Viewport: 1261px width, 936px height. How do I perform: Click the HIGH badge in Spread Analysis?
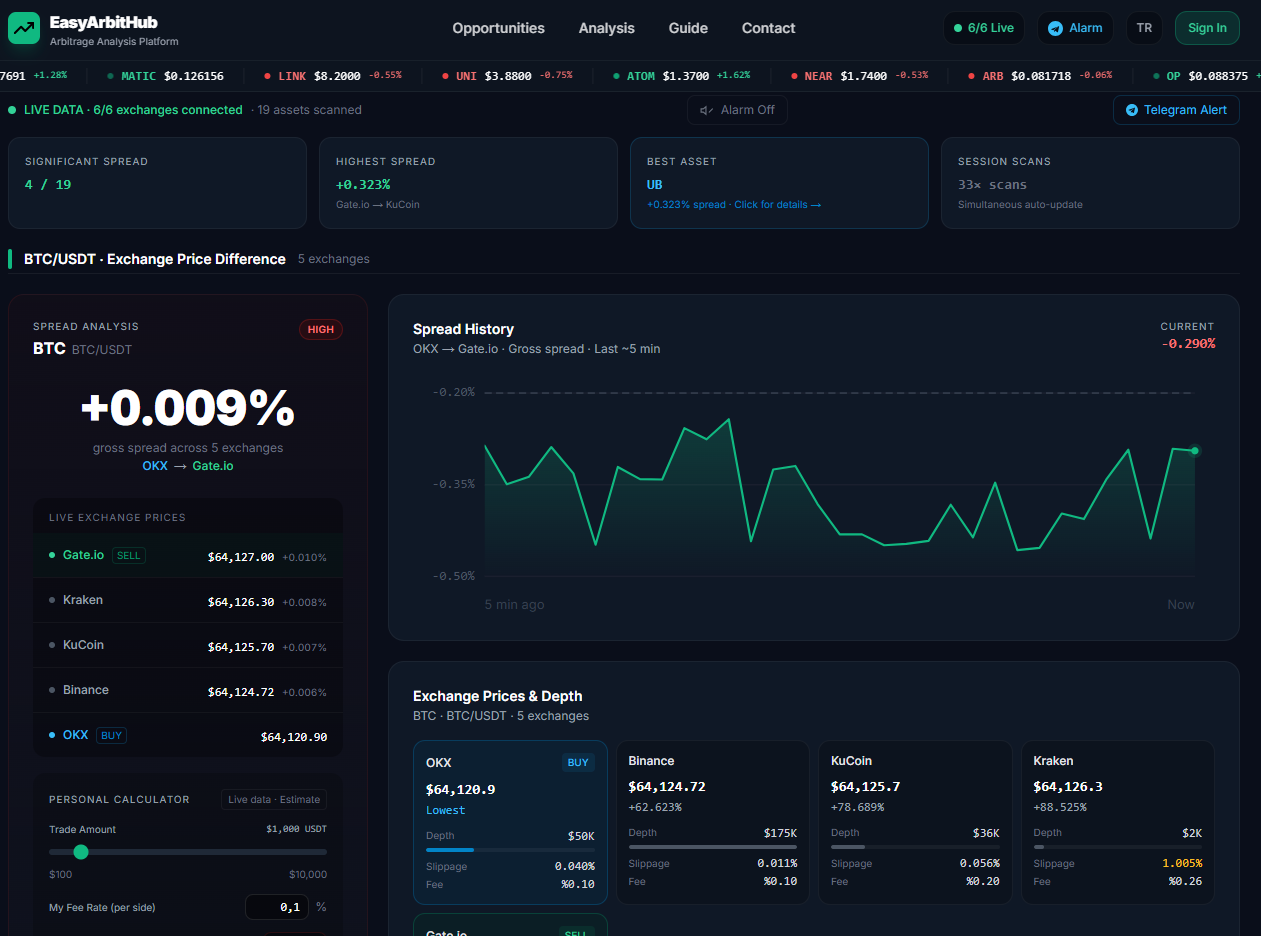click(321, 329)
